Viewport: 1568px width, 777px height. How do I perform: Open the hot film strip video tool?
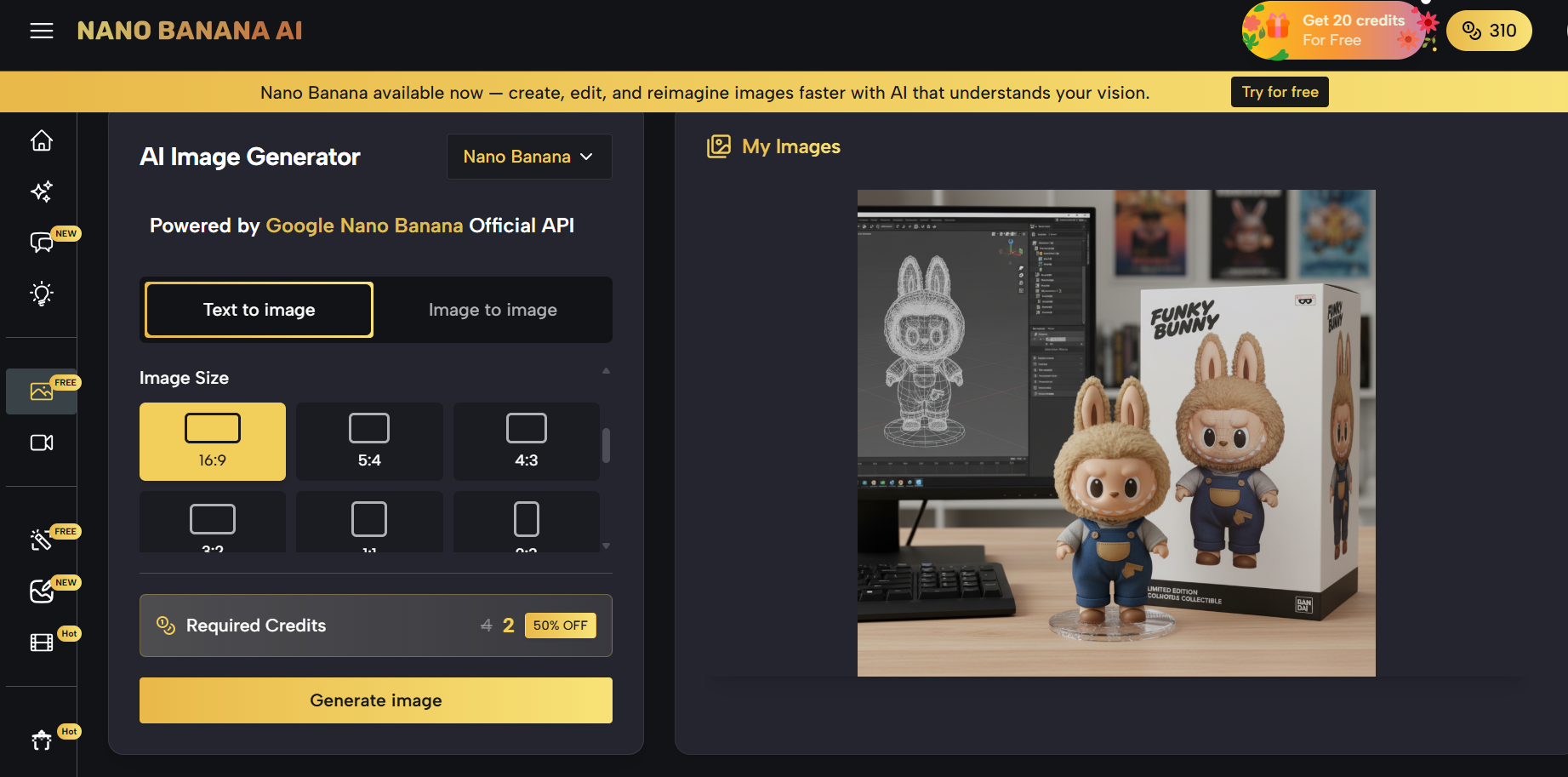point(41,642)
